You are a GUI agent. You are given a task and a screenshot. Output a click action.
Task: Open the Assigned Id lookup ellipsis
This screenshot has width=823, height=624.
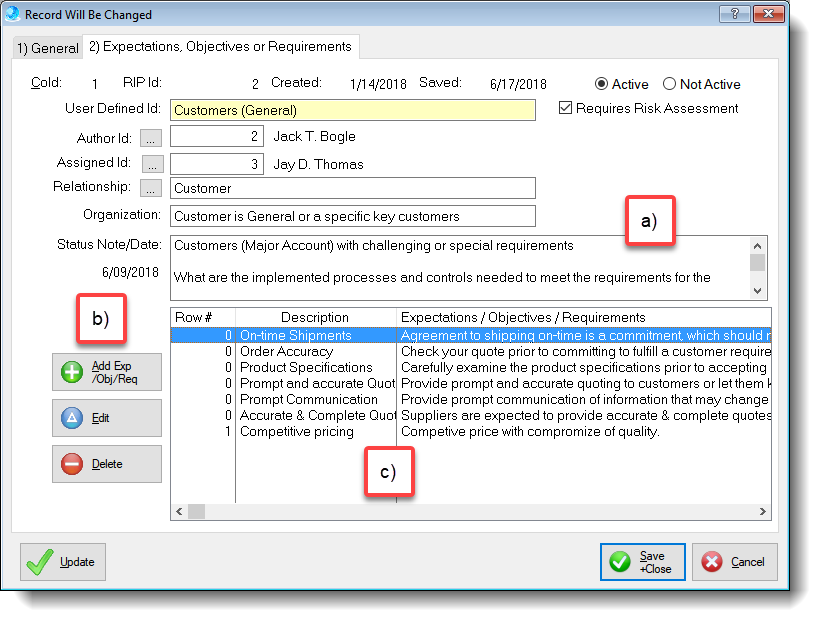pos(152,163)
